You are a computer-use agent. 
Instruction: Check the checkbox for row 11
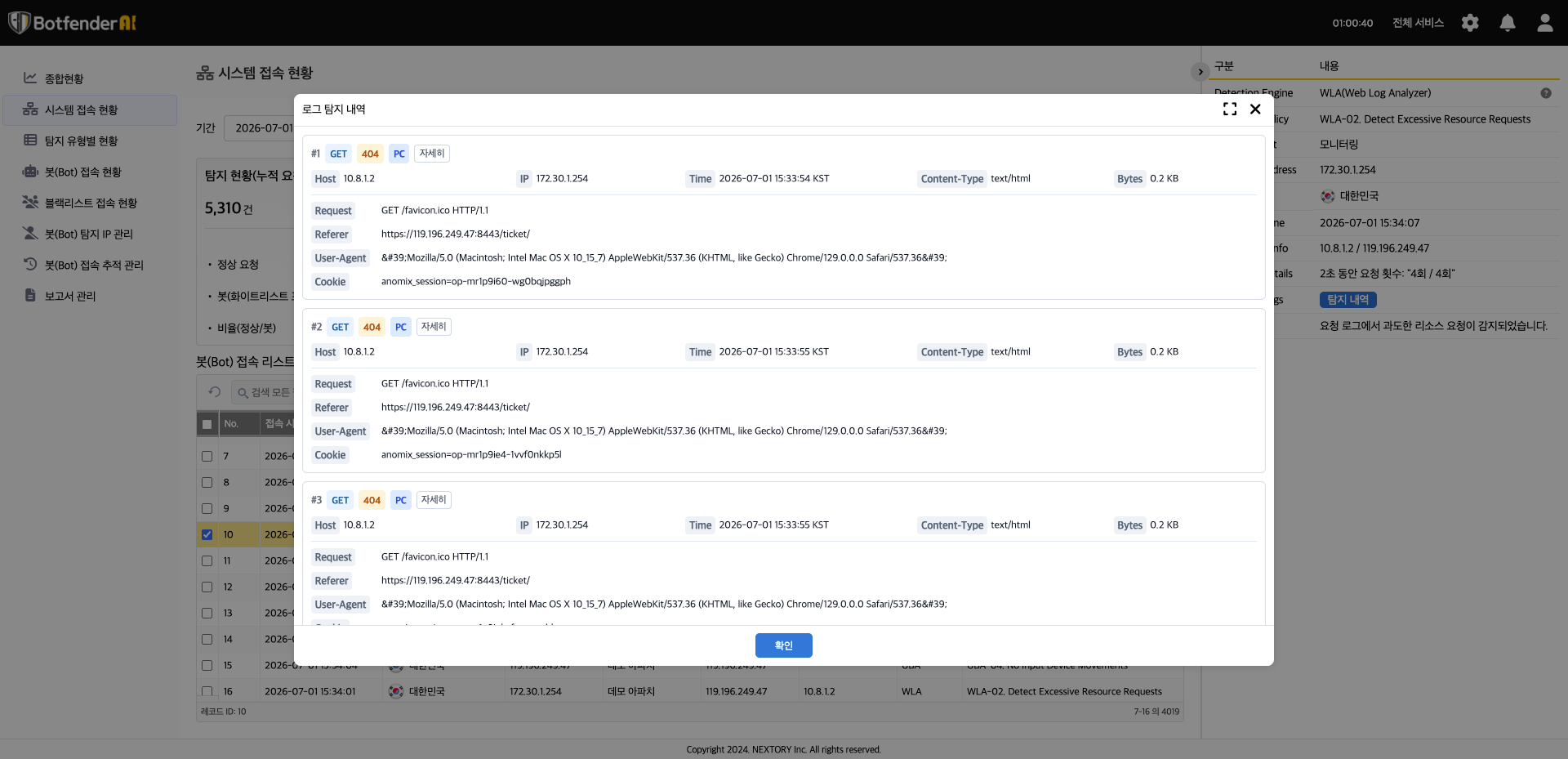tap(207, 560)
